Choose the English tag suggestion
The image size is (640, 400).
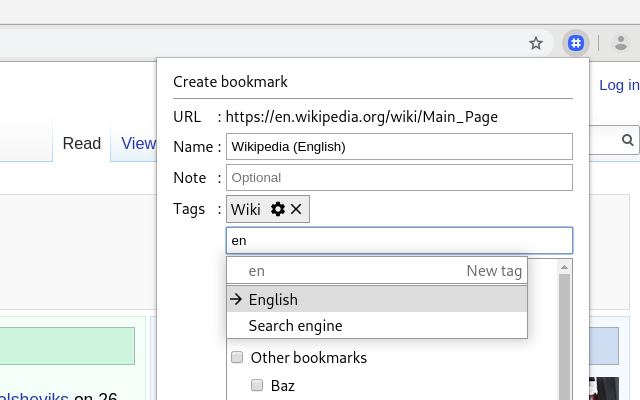[x=273, y=299]
